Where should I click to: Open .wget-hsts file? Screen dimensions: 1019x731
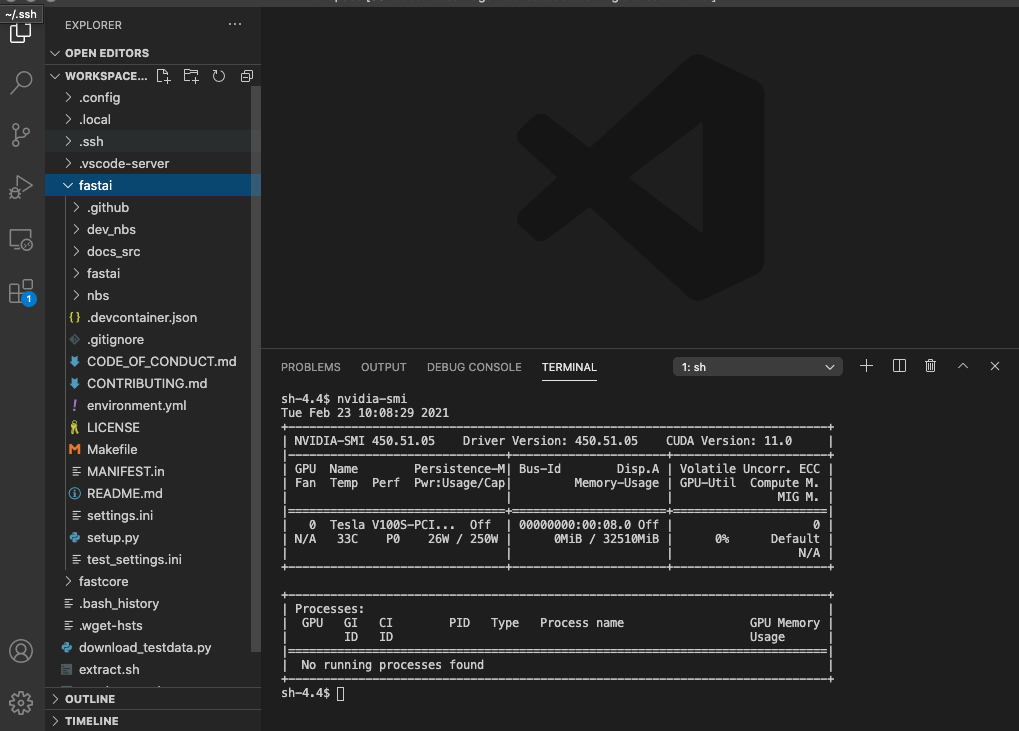point(153,626)
